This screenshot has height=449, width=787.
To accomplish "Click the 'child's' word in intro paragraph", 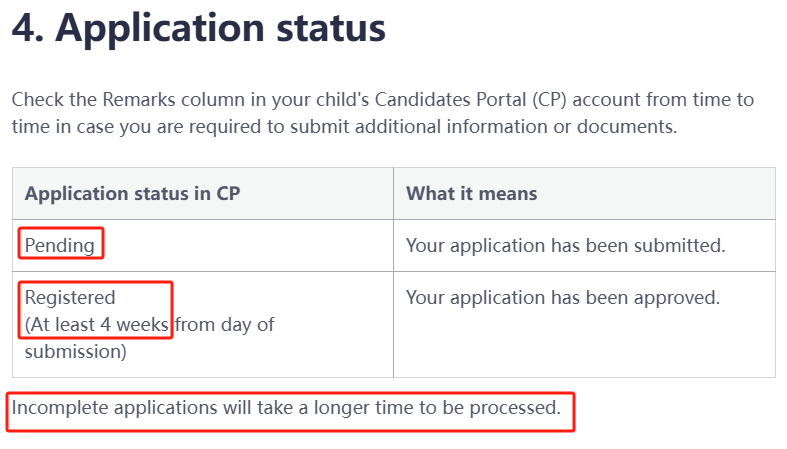I will click(342, 99).
